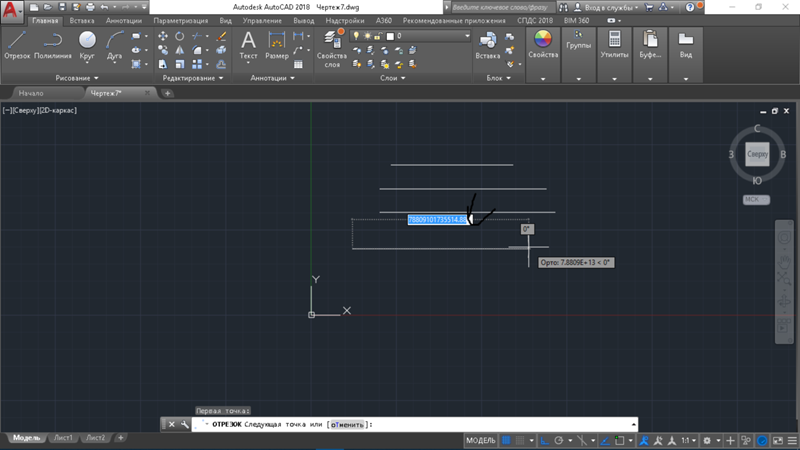Open Свойства слоя (Layer Properties)
800x450 pixels.
[x=331, y=46]
